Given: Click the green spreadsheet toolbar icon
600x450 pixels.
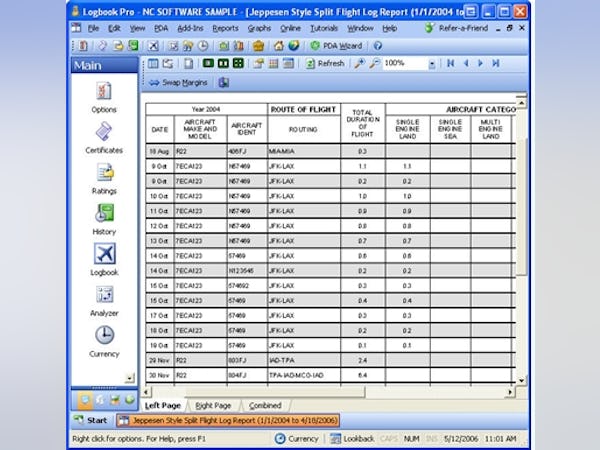Looking at the screenshot, I should click(133, 46).
